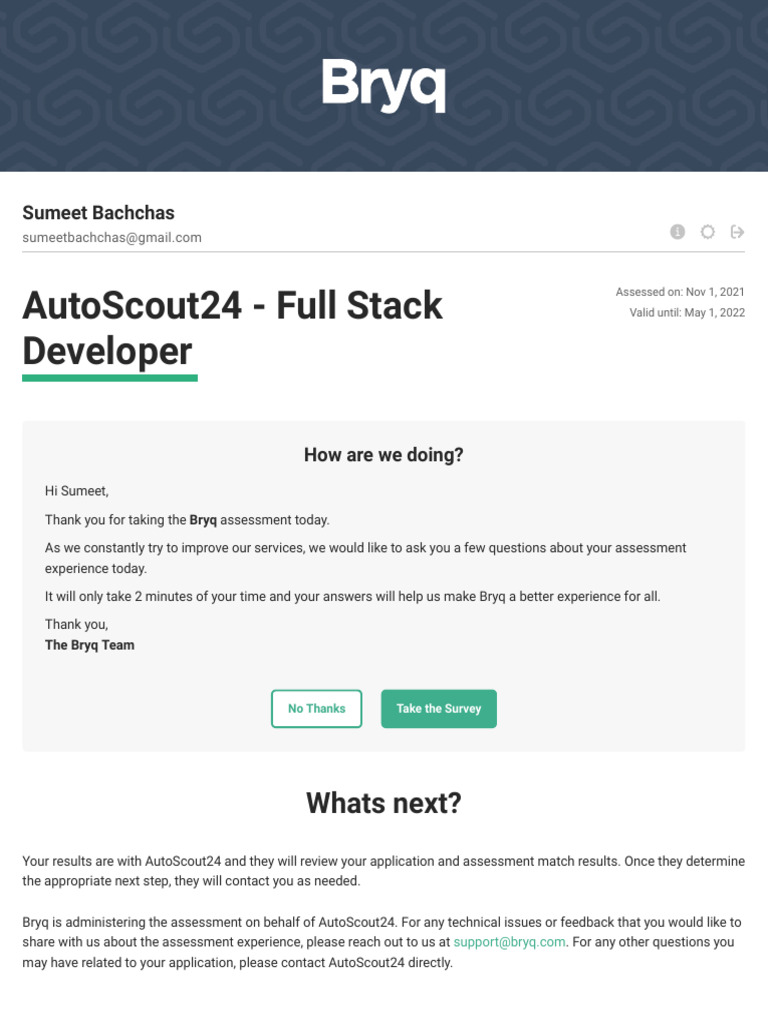Click the Assessed on Nov 1, 2021 text
Viewport: 768px width, 1024px height.
click(680, 292)
